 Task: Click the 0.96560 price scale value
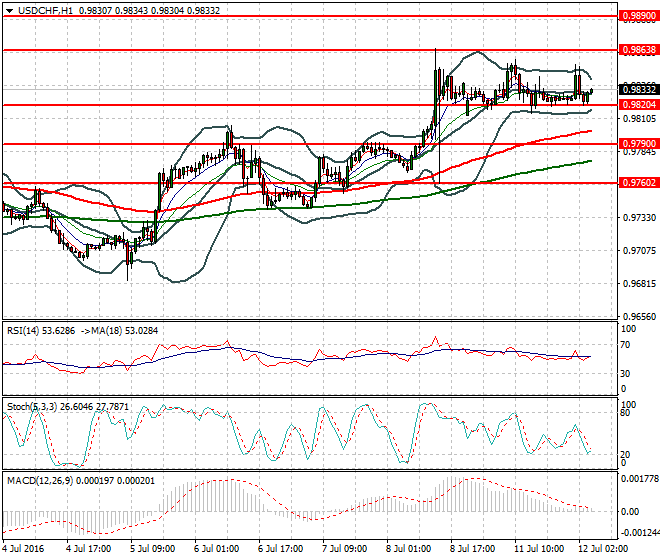639,316
